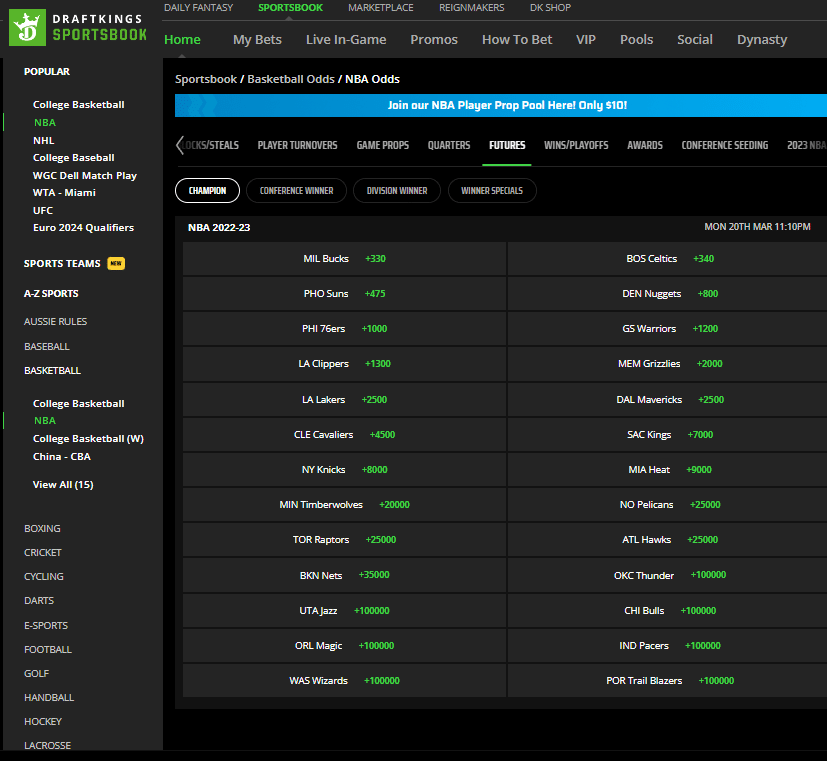Open the Promos page

(434, 40)
